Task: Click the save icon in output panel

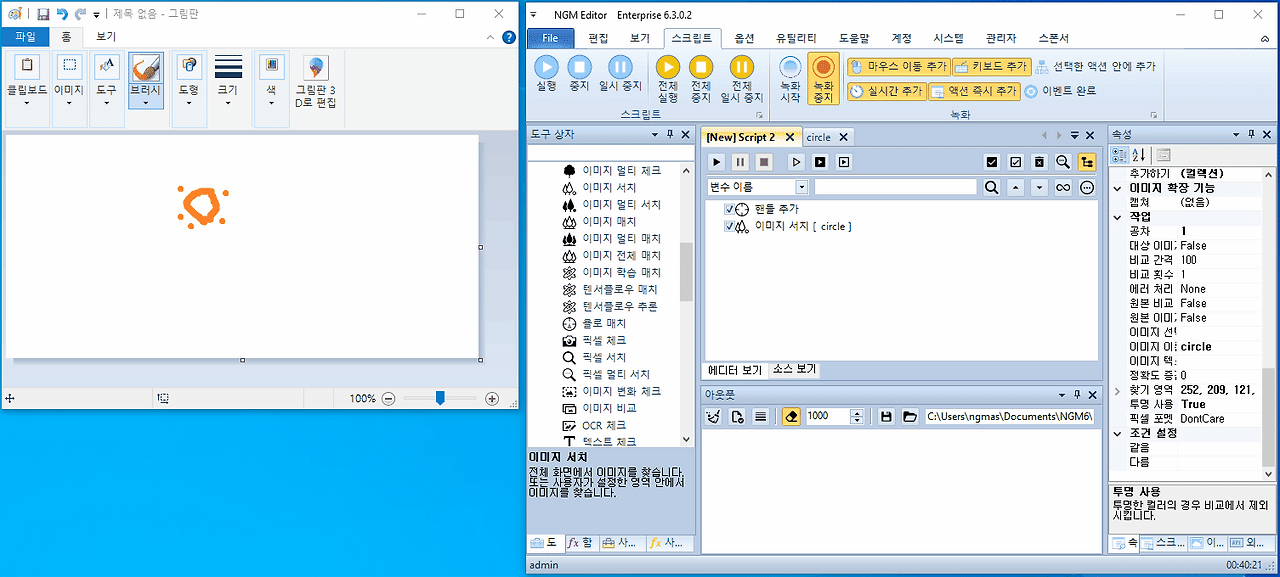Action: (886, 416)
